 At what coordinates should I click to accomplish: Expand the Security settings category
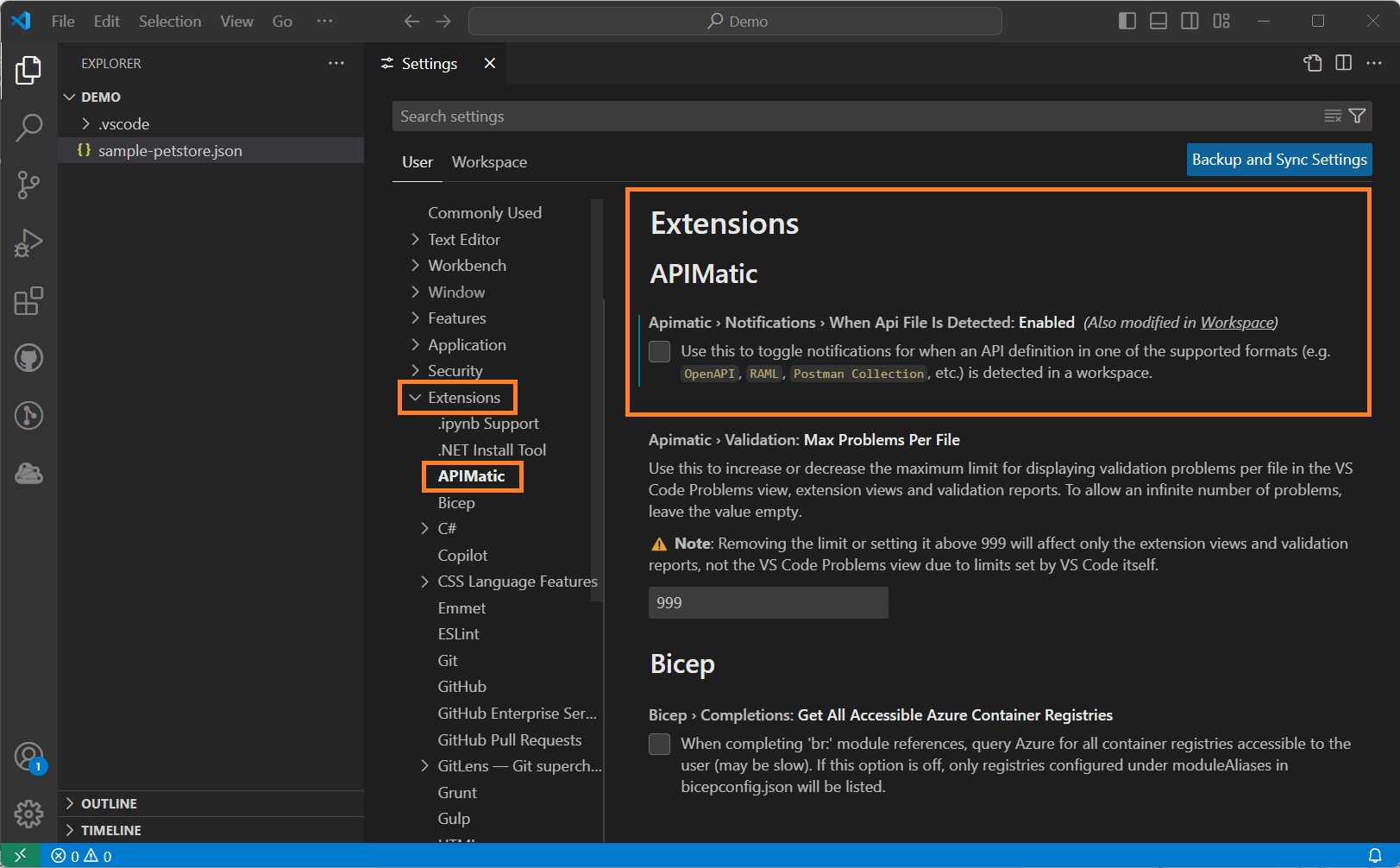point(415,370)
